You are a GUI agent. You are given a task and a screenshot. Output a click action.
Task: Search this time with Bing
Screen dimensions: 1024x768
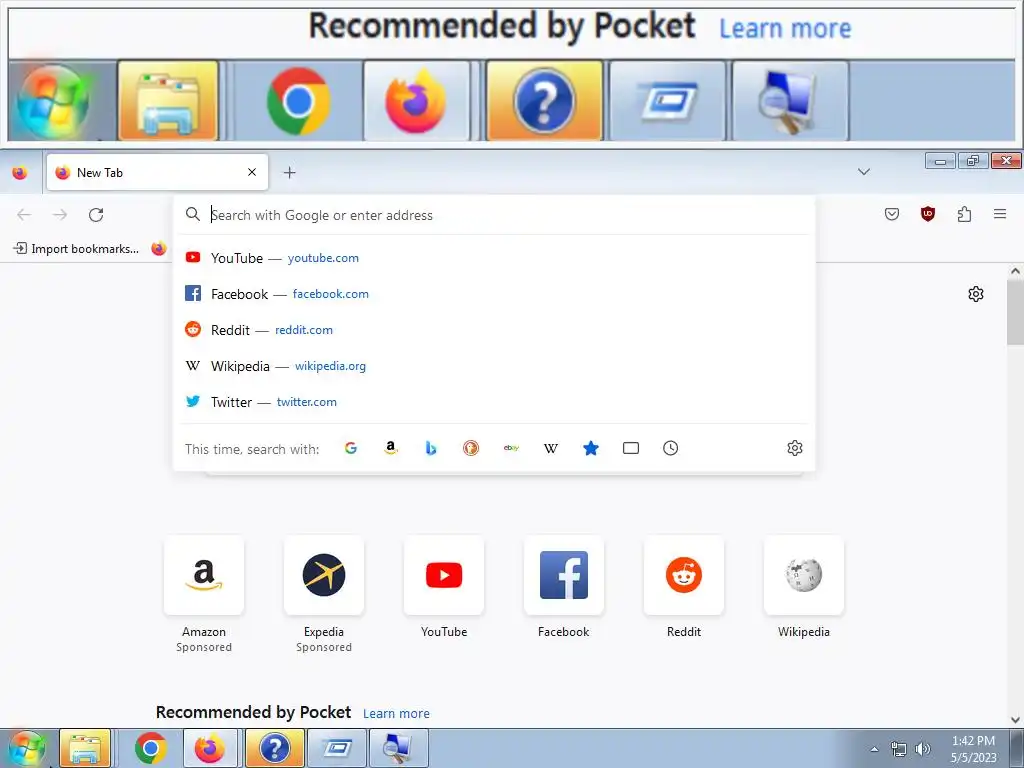click(x=430, y=448)
